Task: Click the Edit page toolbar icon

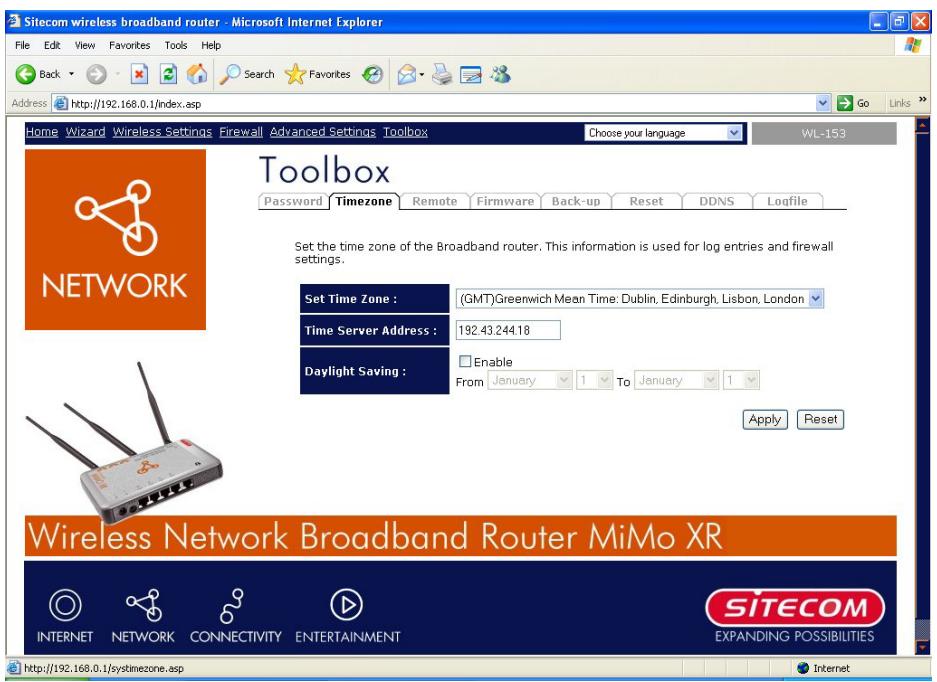Action: pos(471,75)
